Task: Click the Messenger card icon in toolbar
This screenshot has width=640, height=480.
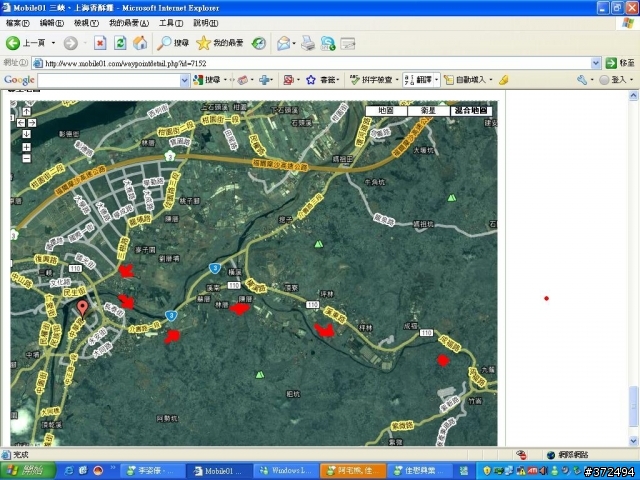Action: click(348, 43)
